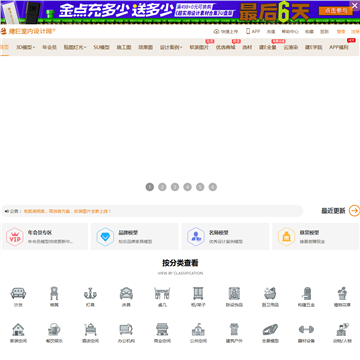Viewport: 360px width, 360px height.
Task: Open the 年会员 navigation tab
Action: coord(49,47)
